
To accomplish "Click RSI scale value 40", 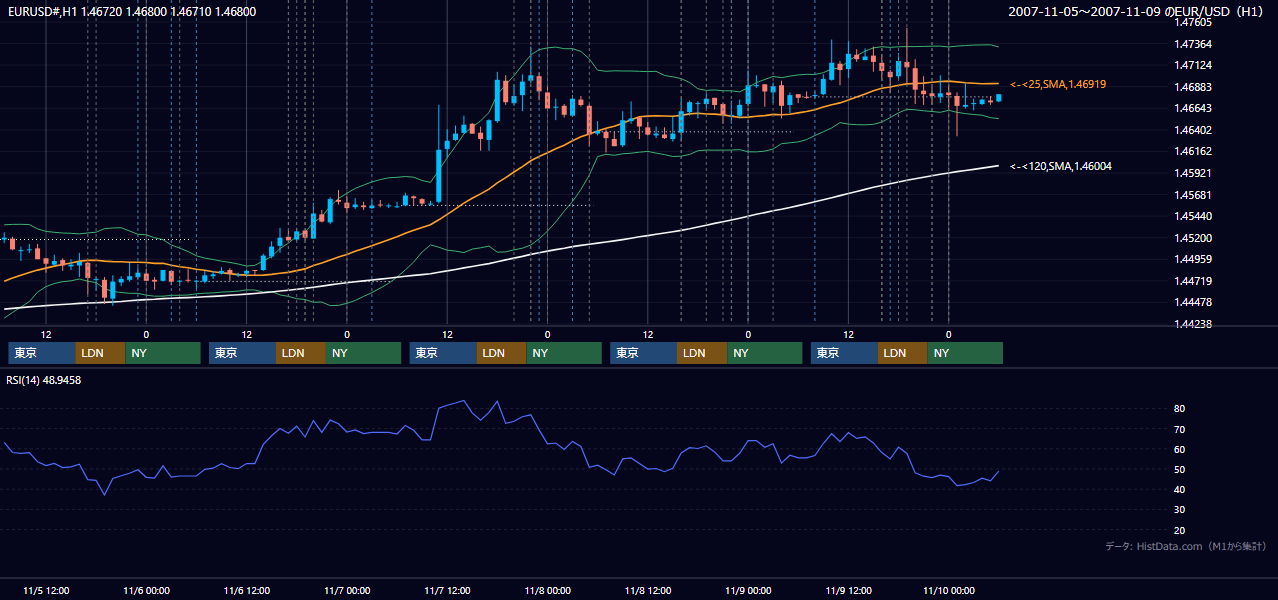I will point(1179,489).
